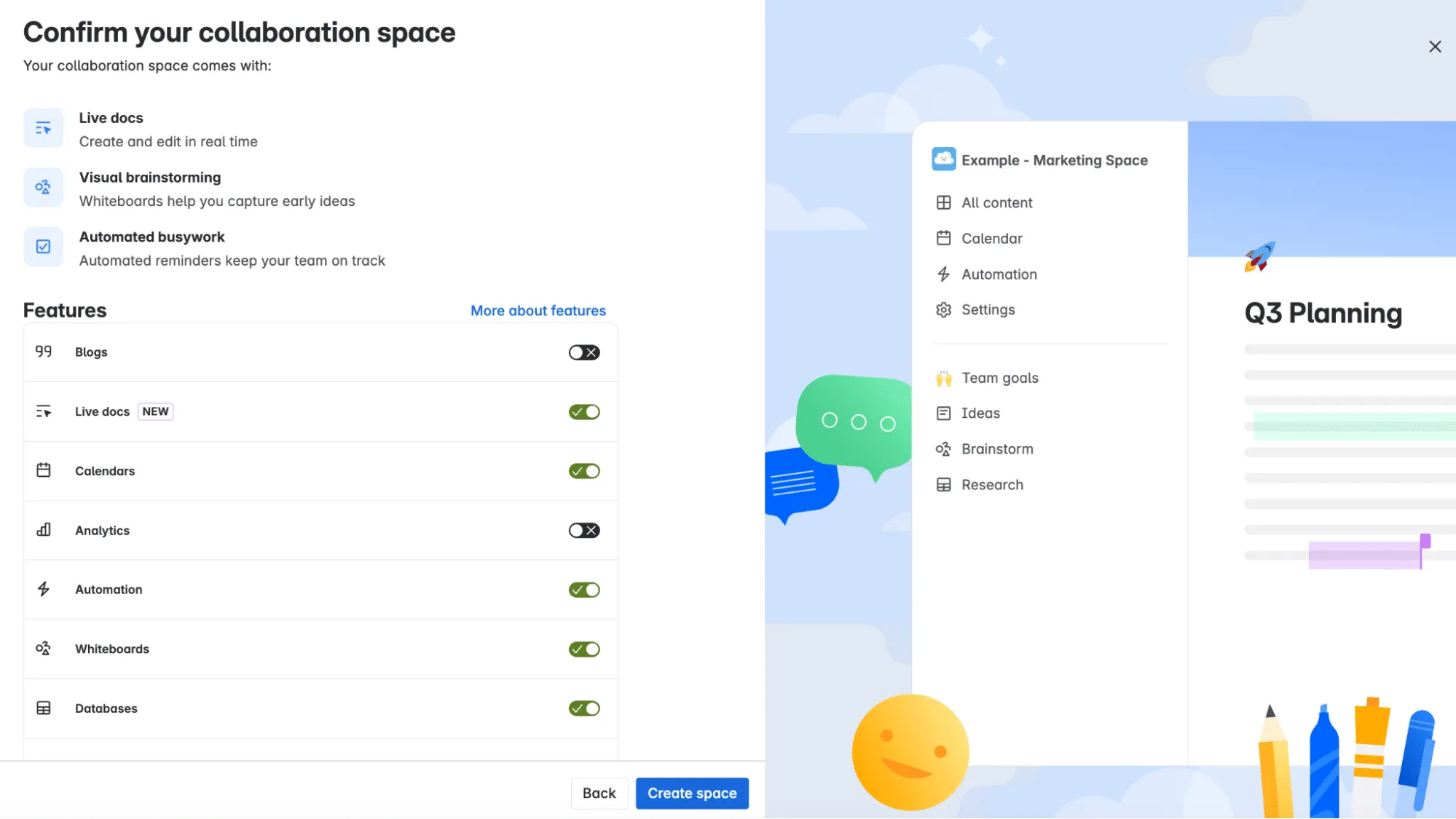
Task: Click the Automation lightning bolt feature icon
Action: 44,589
